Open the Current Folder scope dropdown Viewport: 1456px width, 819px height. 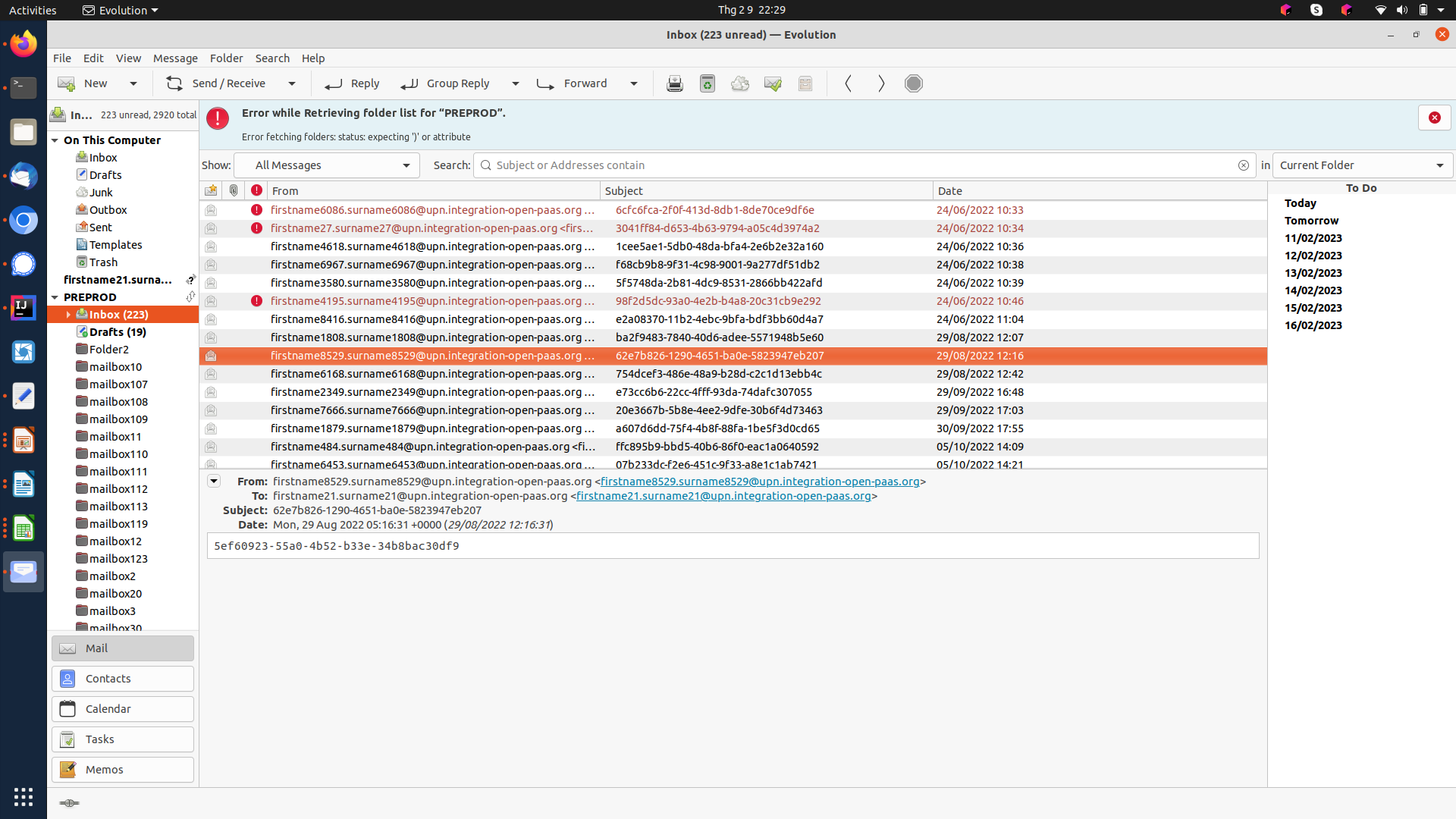pos(1362,165)
